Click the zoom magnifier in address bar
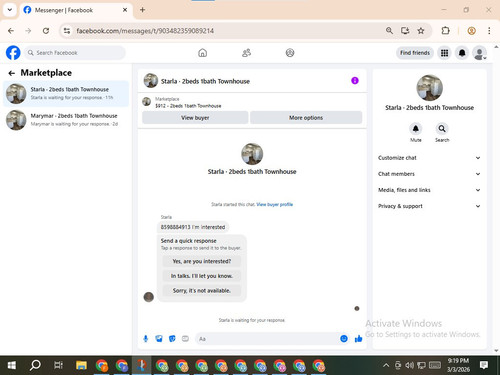The image size is (500, 375). (x=389, y=31)
